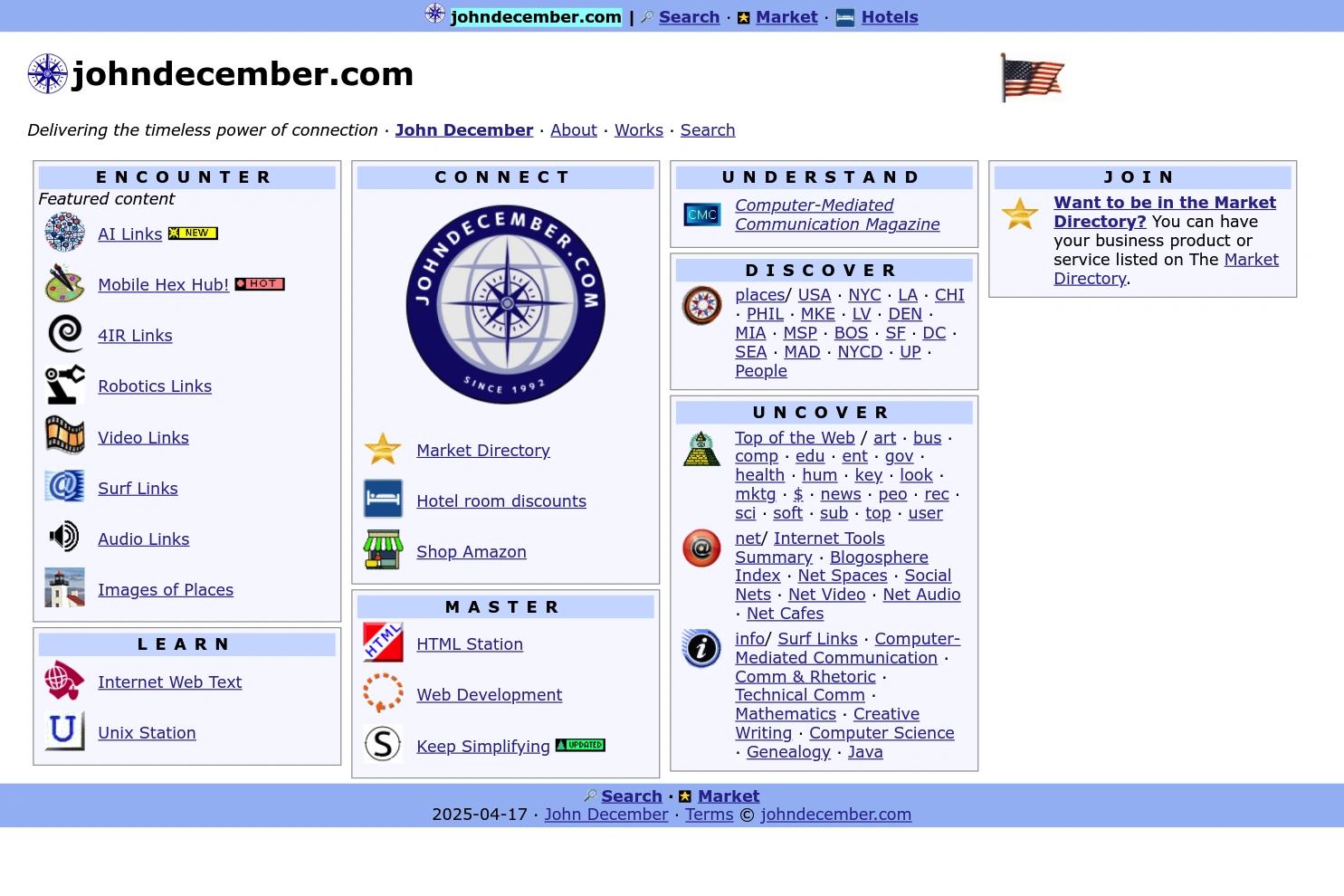1344x896 pixels.
Task: Click the Video Links film strip icon
Action: 63,434
